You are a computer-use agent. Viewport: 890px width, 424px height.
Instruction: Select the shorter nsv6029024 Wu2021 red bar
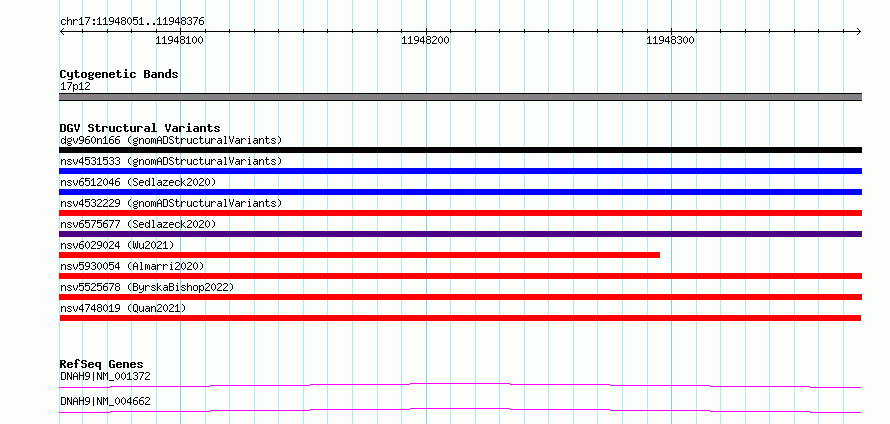pos(360,255)
